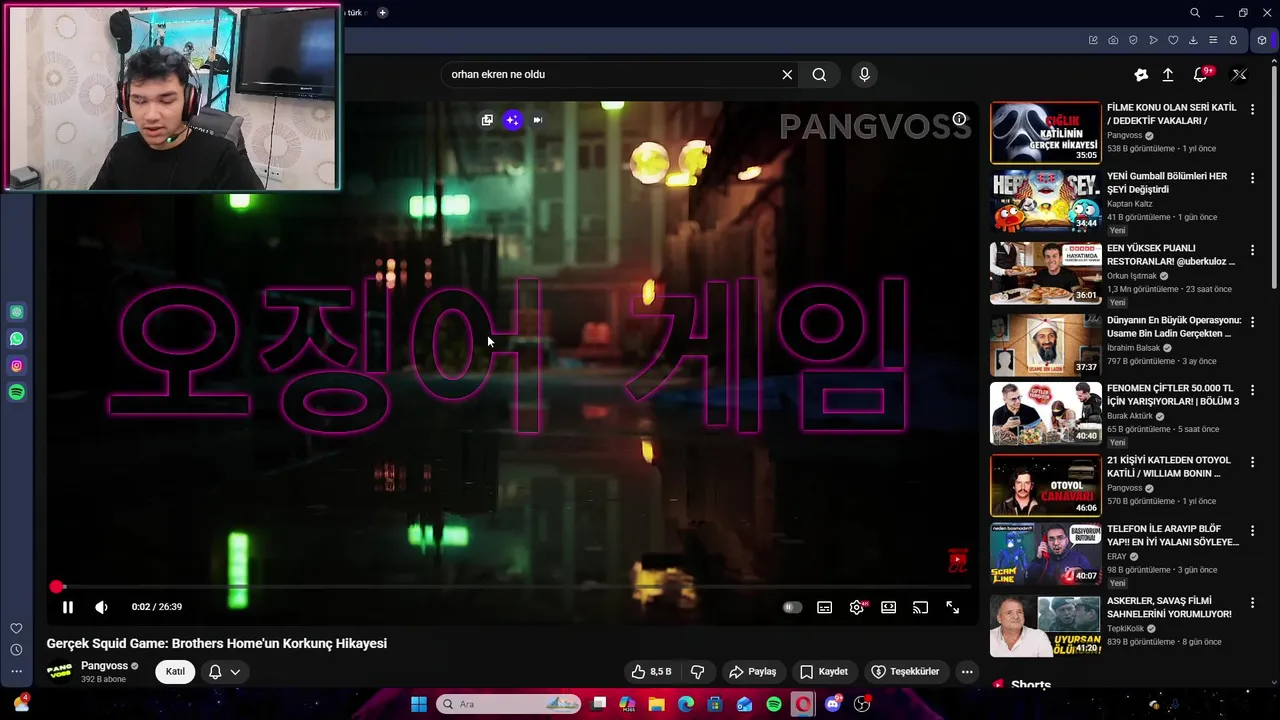Click the Windows taskbar search box 'Ara'

coord(510,704)
